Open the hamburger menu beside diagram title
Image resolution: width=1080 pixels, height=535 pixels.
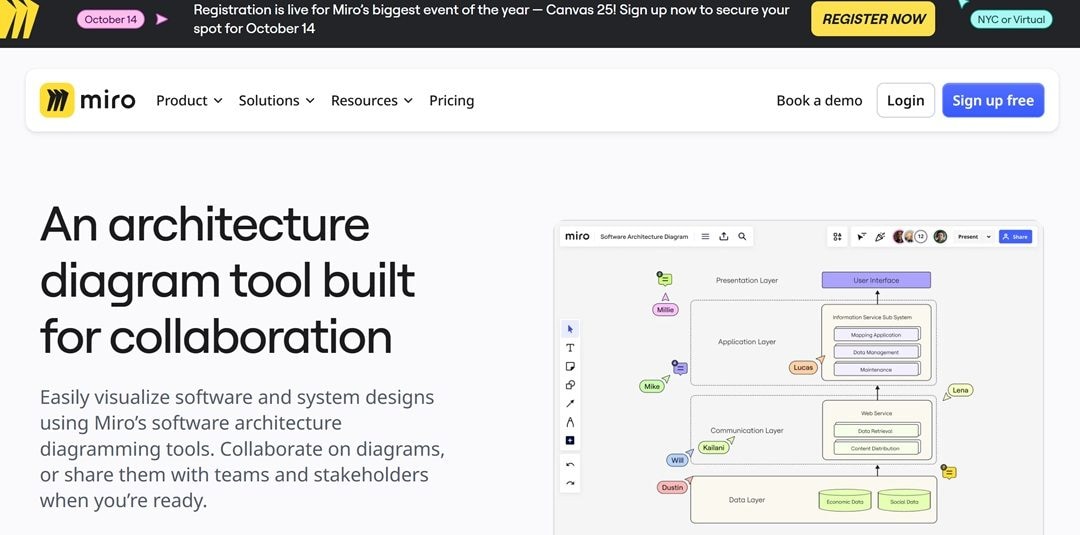pos(705,237)
